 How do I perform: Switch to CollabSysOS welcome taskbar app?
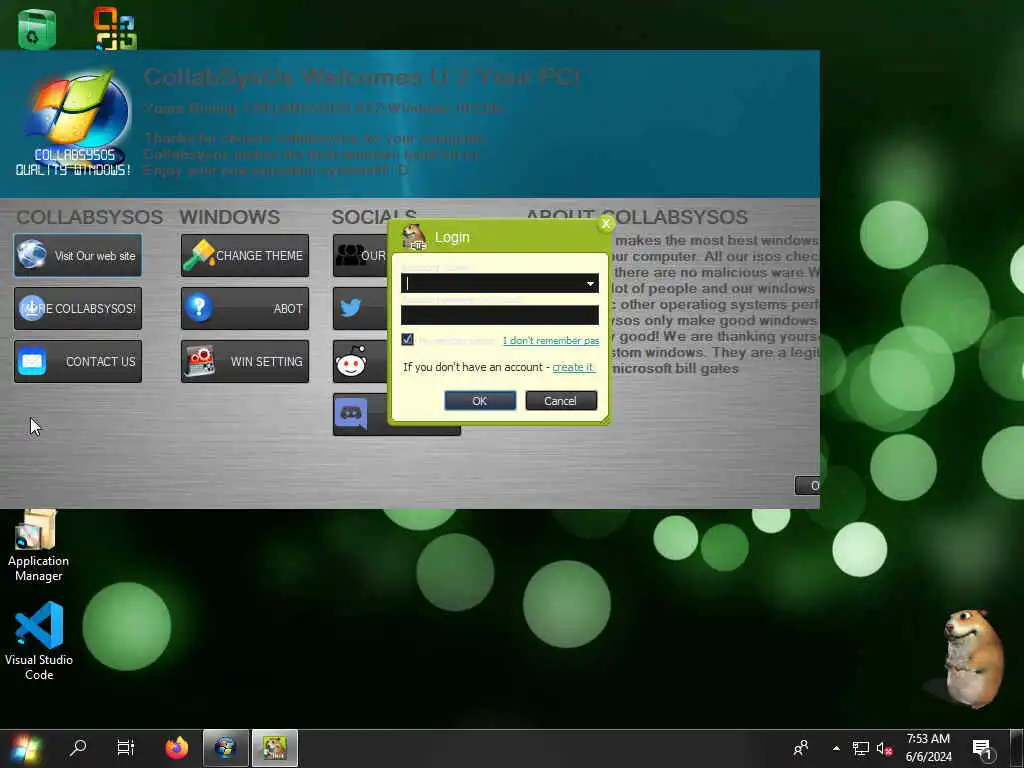[225, 748]
